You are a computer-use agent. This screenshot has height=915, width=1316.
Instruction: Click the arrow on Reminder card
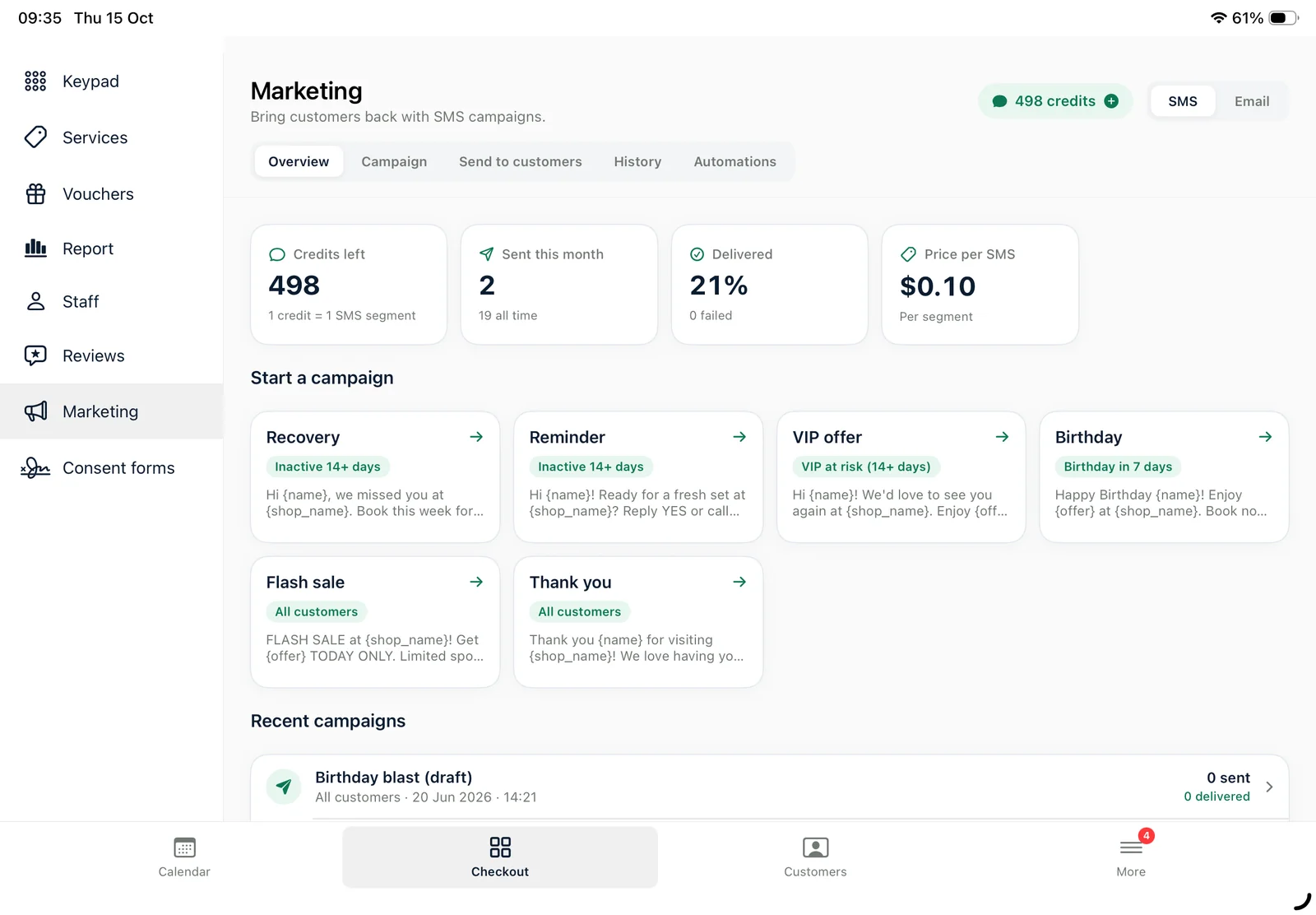pyautogui.click(x=739, y=437)
